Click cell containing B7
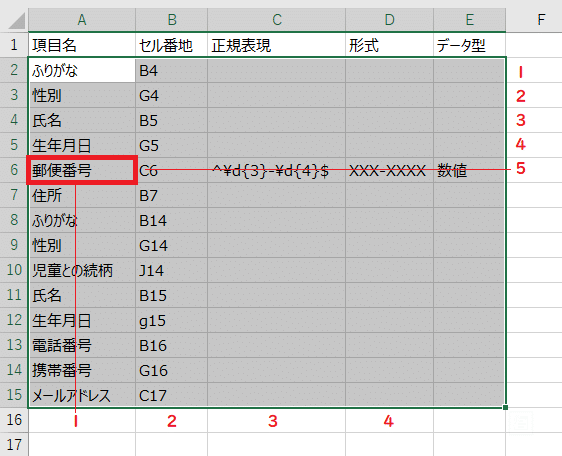562x456 pixels. (x=172, y=195)
